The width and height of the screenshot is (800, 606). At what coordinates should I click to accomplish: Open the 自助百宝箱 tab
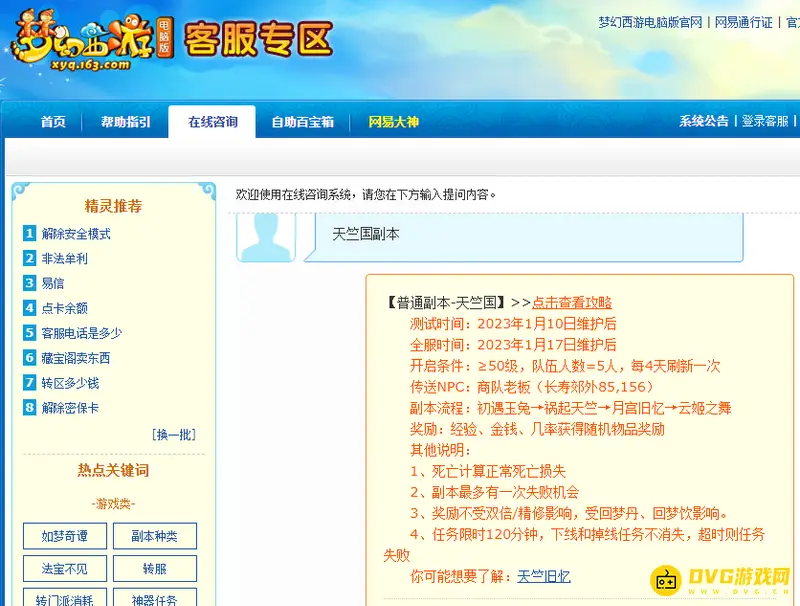[303, 122]
